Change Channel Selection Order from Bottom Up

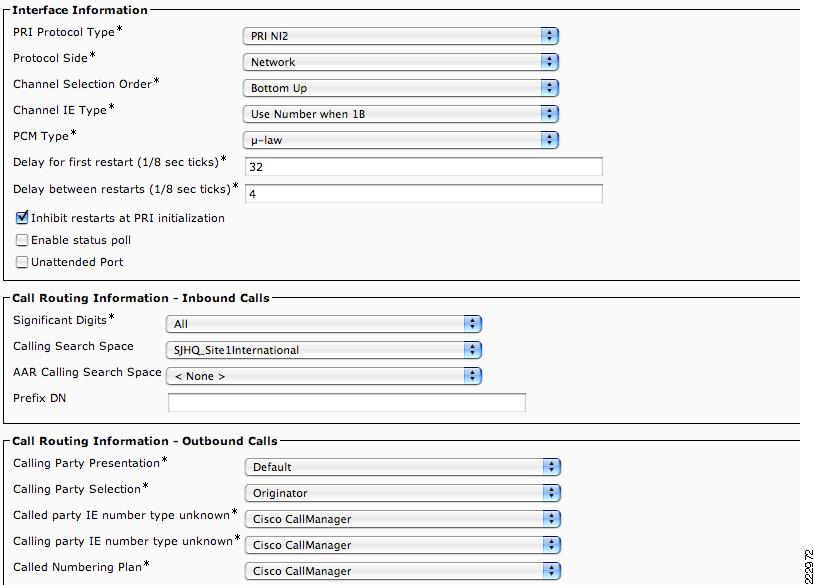point(400,88)
